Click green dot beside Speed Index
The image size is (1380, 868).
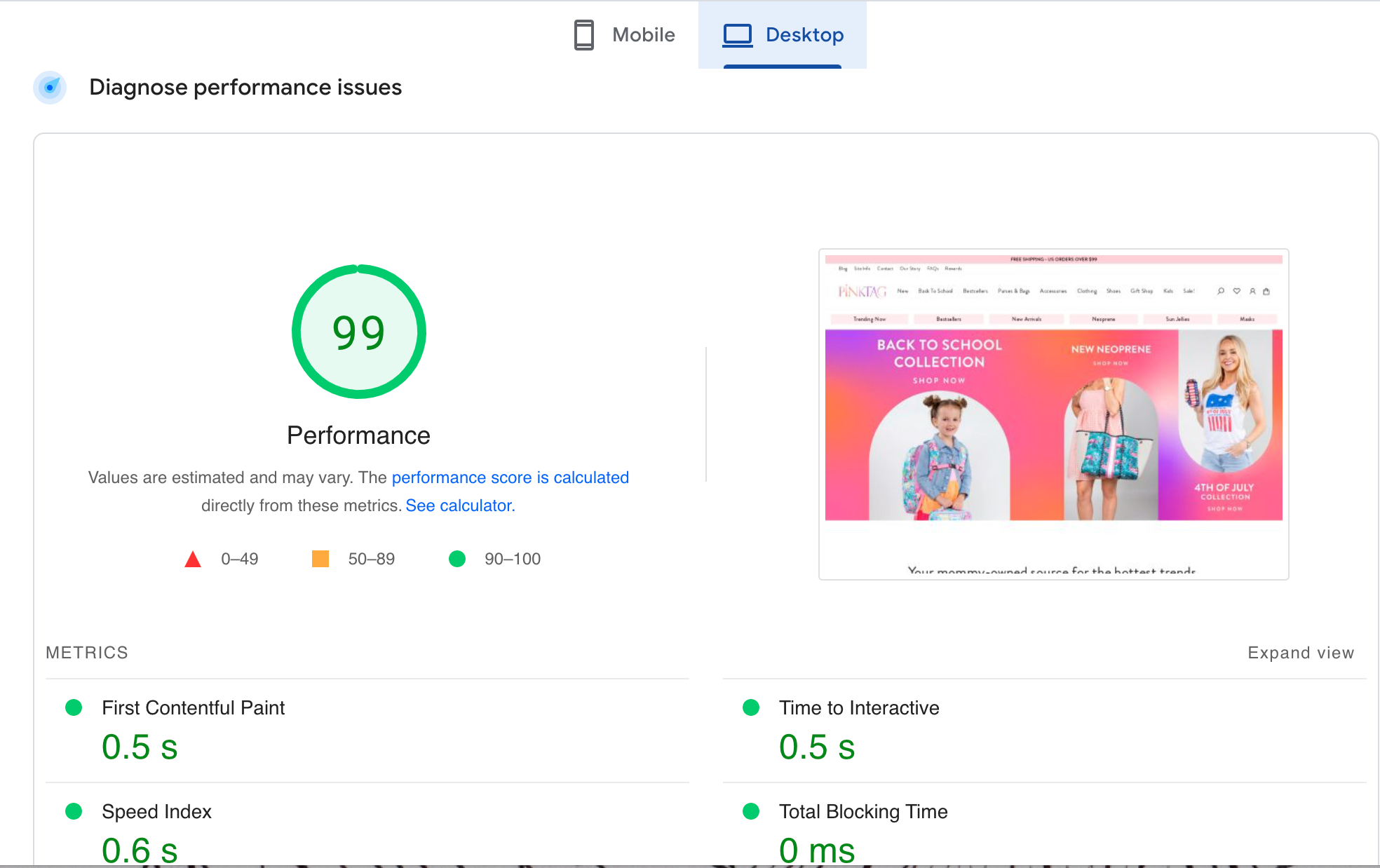coord(74,811)
